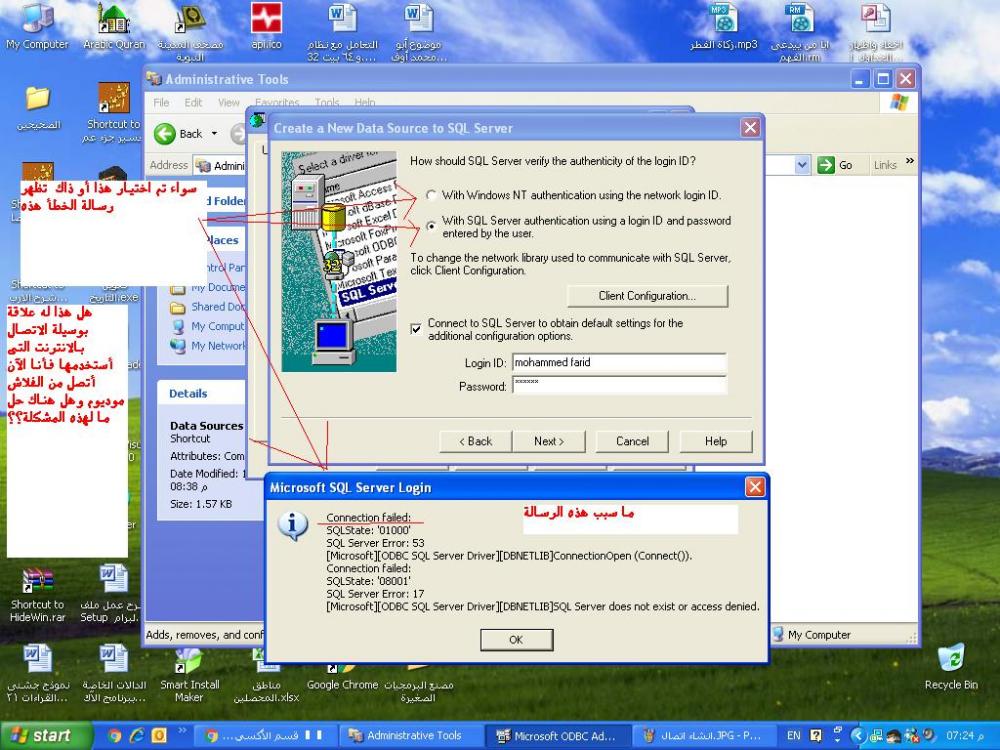Open Smart Install Maker shortcut
The width and height of the screenshot is (1000, 750).
coord(189,676)
